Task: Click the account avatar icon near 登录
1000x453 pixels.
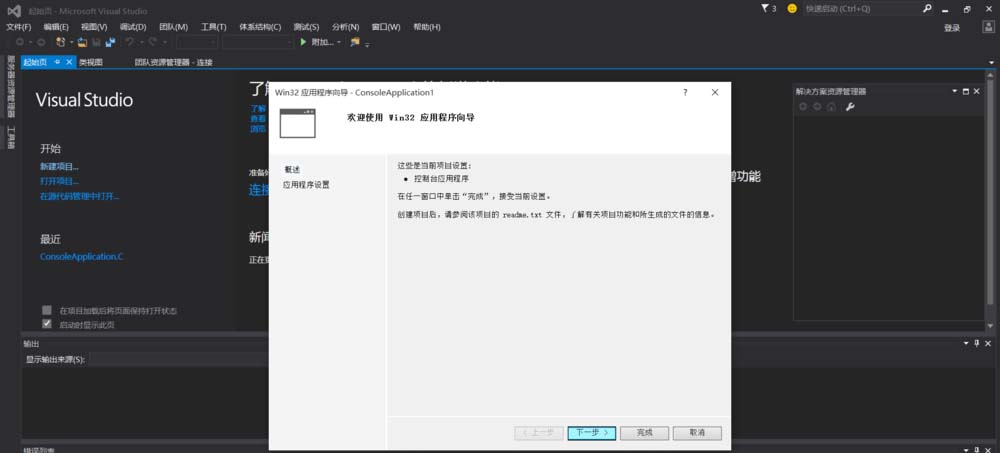Action: point(987,27)
